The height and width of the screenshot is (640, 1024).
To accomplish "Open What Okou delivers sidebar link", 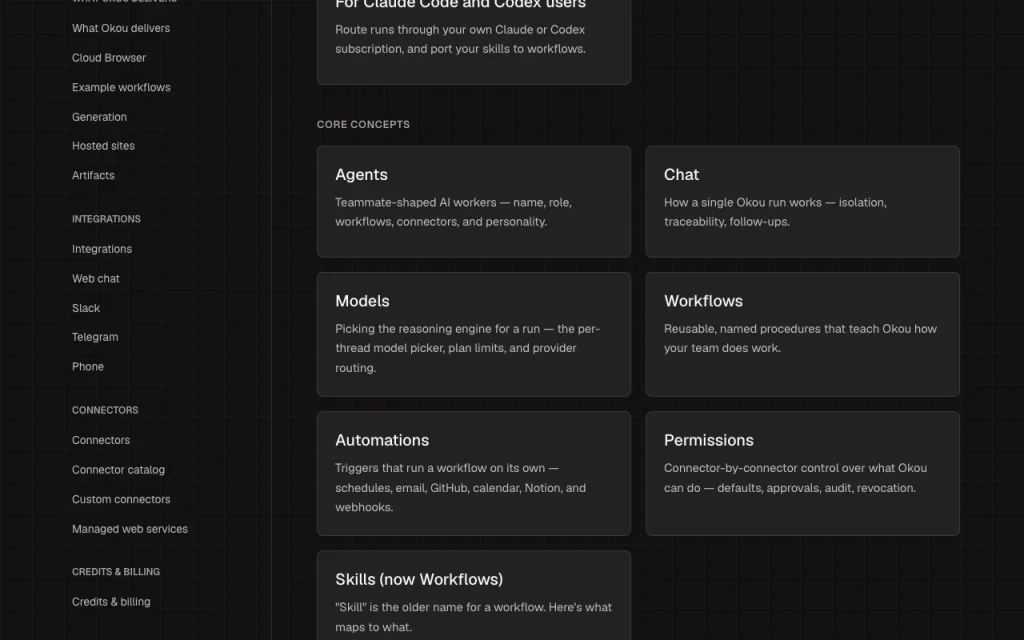I will coord(121,28).
